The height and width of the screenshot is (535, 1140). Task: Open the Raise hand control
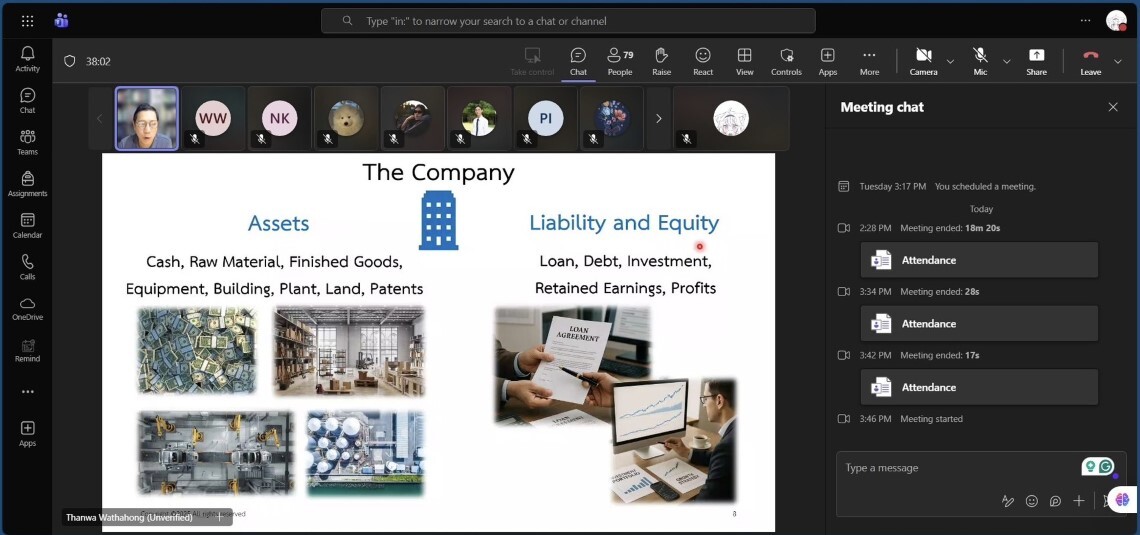coord(661,60)
